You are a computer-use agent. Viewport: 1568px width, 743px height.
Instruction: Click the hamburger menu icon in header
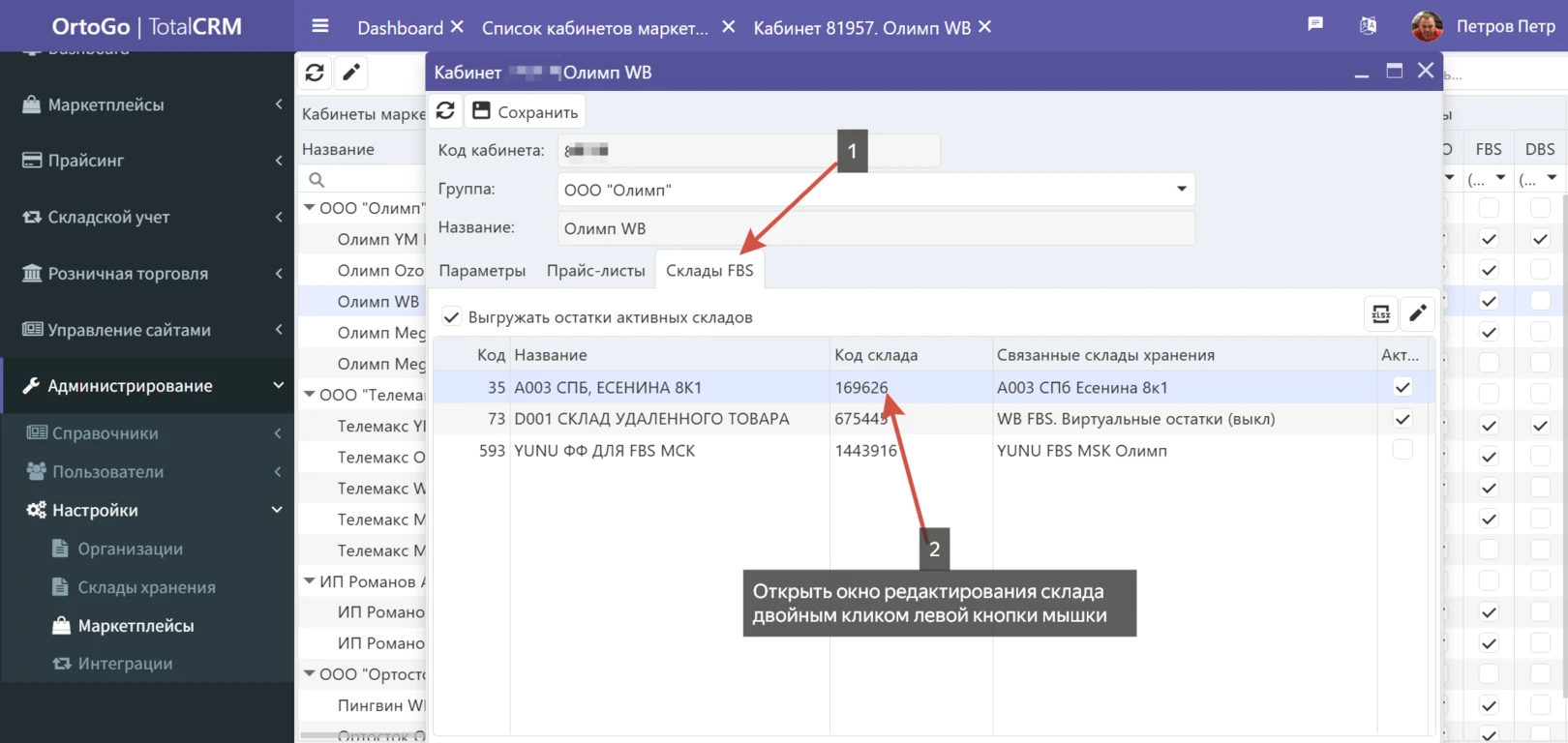320,26
